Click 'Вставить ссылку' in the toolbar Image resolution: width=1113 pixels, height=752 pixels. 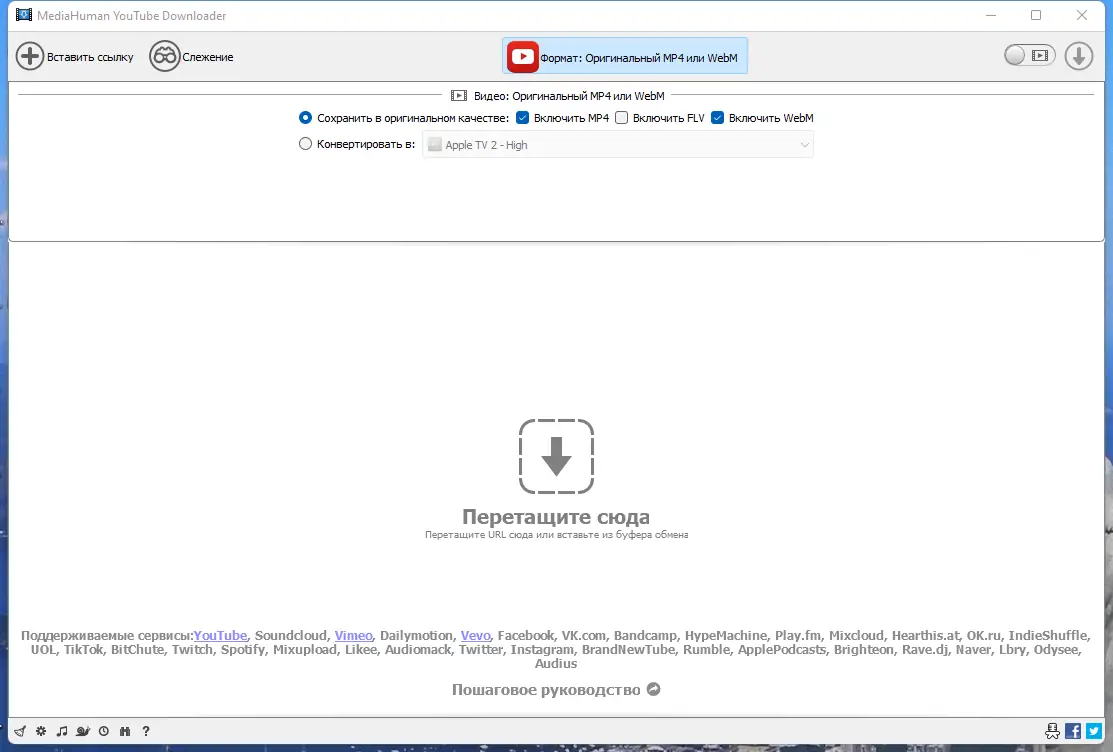click(73, 56)
